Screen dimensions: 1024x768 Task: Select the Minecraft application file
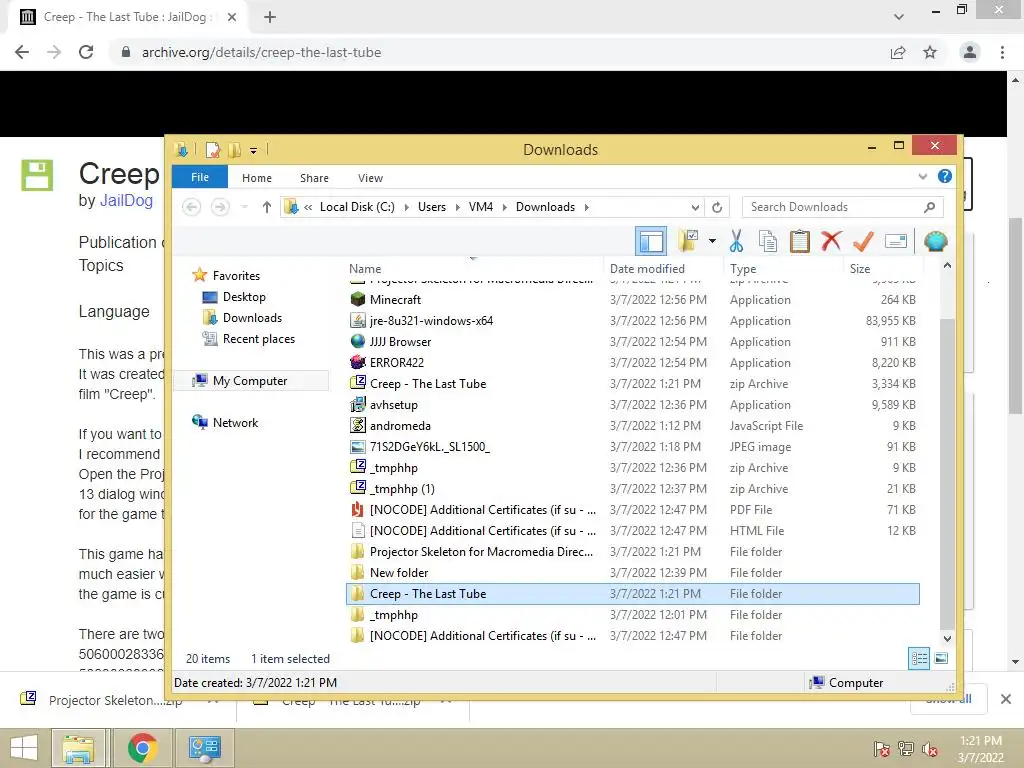coord(632,300)
